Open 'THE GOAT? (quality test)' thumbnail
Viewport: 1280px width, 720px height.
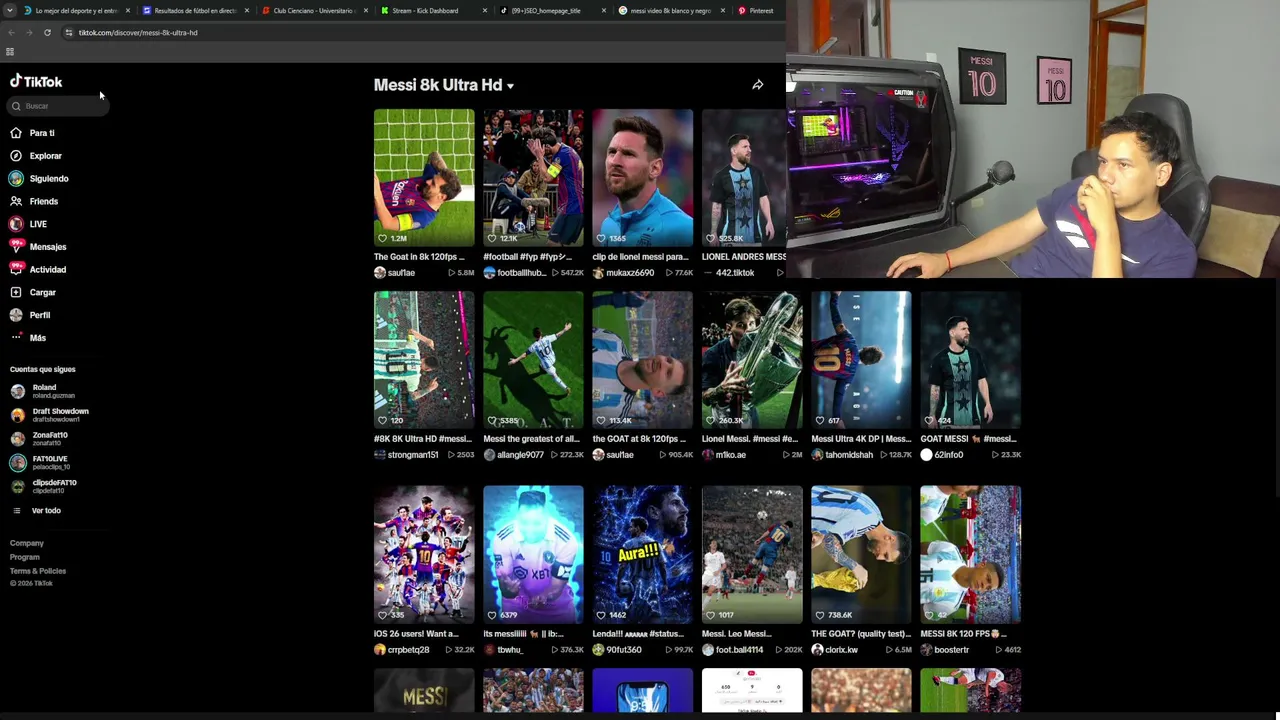[x=861, y=555]
